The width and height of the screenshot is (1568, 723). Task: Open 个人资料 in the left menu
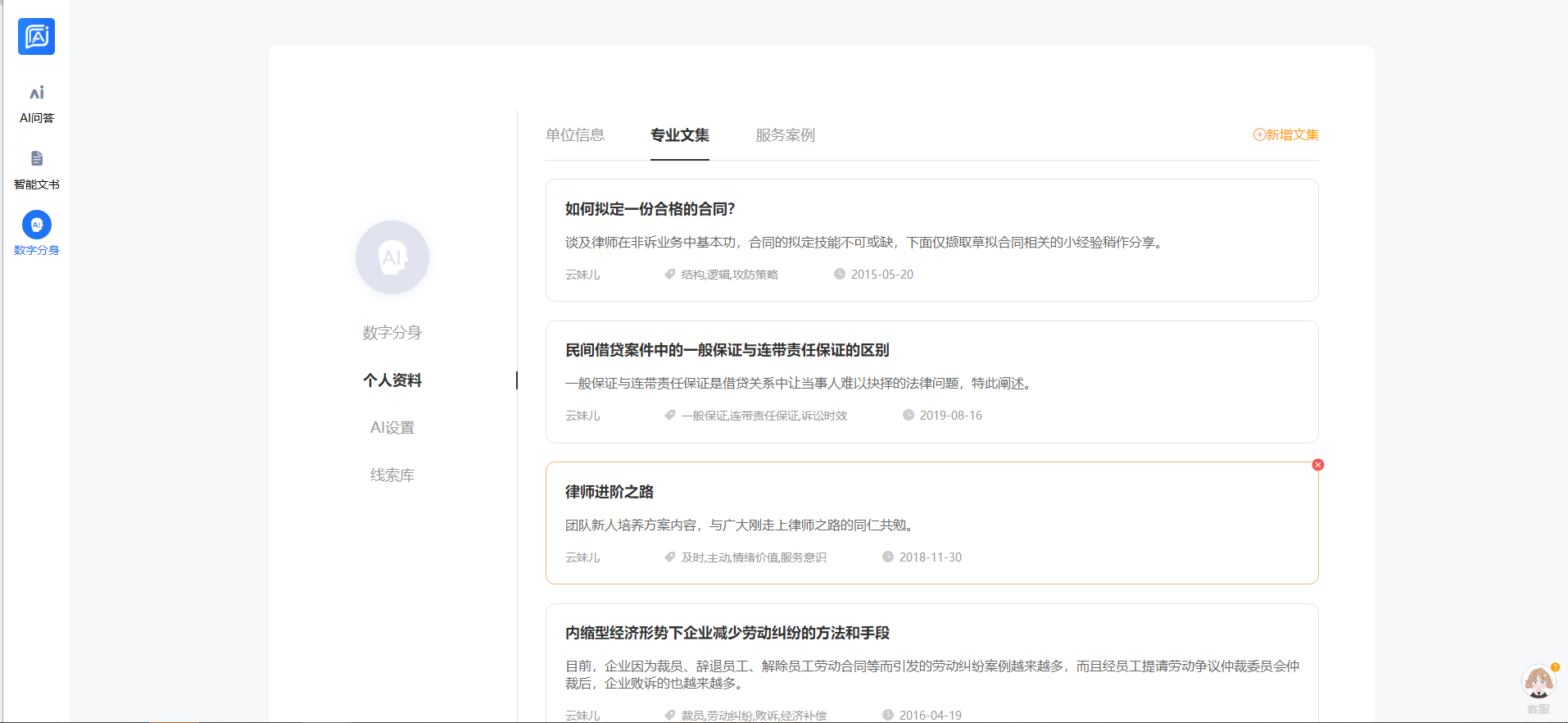pos(392,380)
